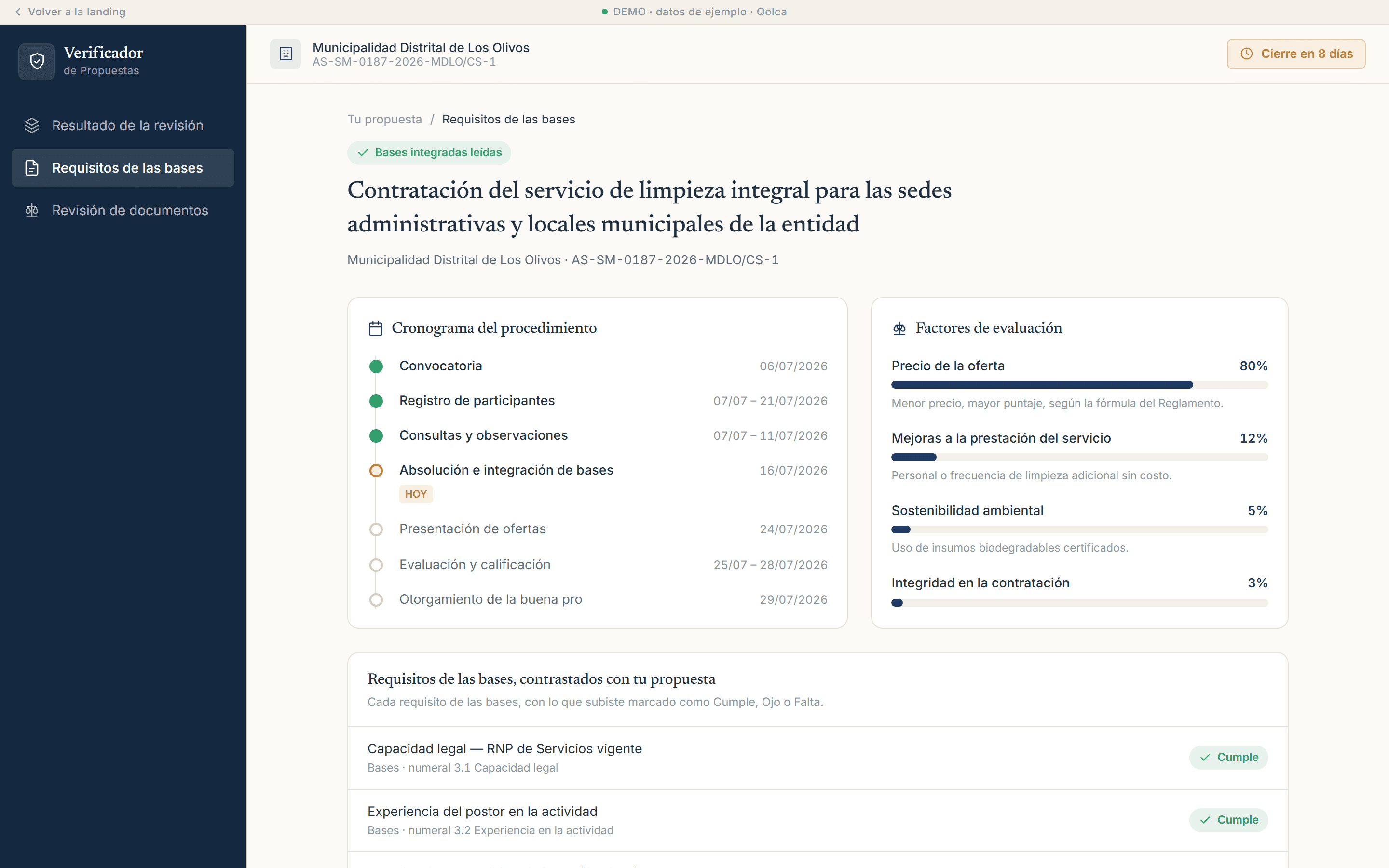Screen dimensions: 1389x868
Task: Click the header code AS-SM-0187-2026-MDLO/CS-1
Action: tap(404, 62)
